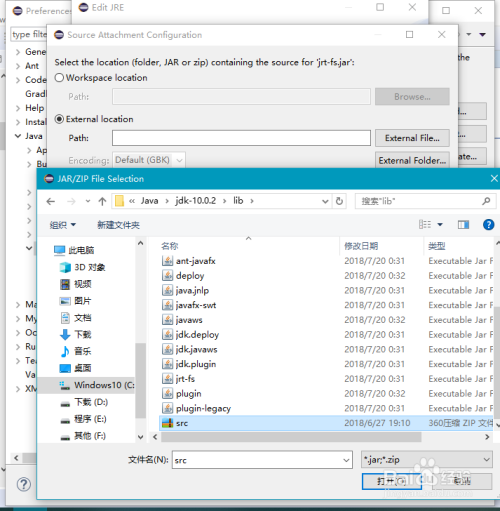Screen dimensions: 500x511
Task: Open the Encoding dropdown
Action: coord(149,160)
